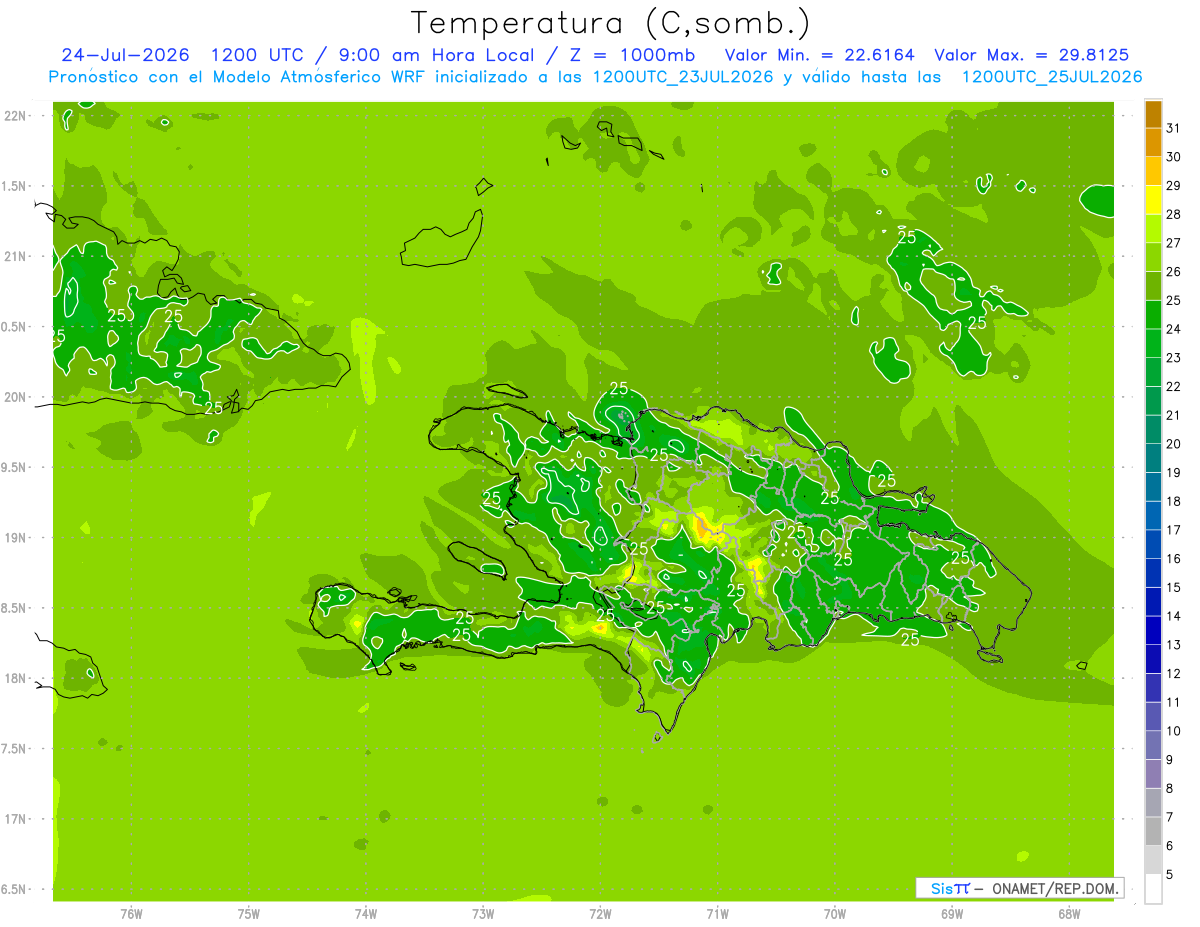The height and width of the screenshot is (927, 1200).
Task: Click the legend value '31'
Action: (1173, 128)
